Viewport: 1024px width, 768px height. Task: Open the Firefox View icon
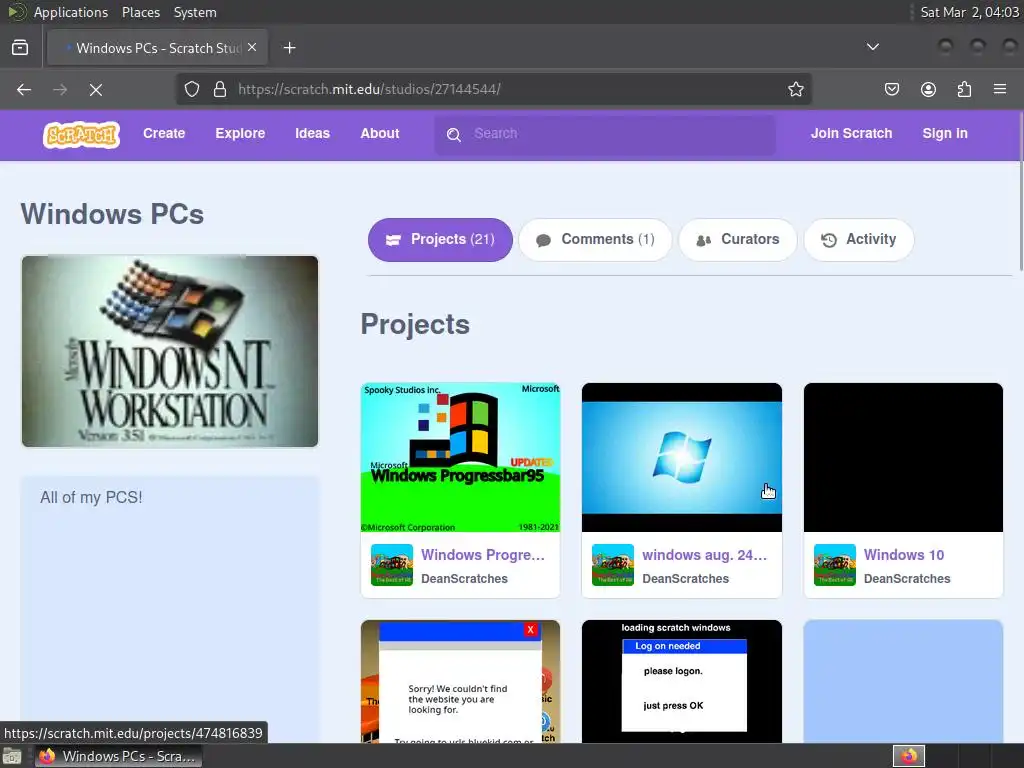coord(20,48)
